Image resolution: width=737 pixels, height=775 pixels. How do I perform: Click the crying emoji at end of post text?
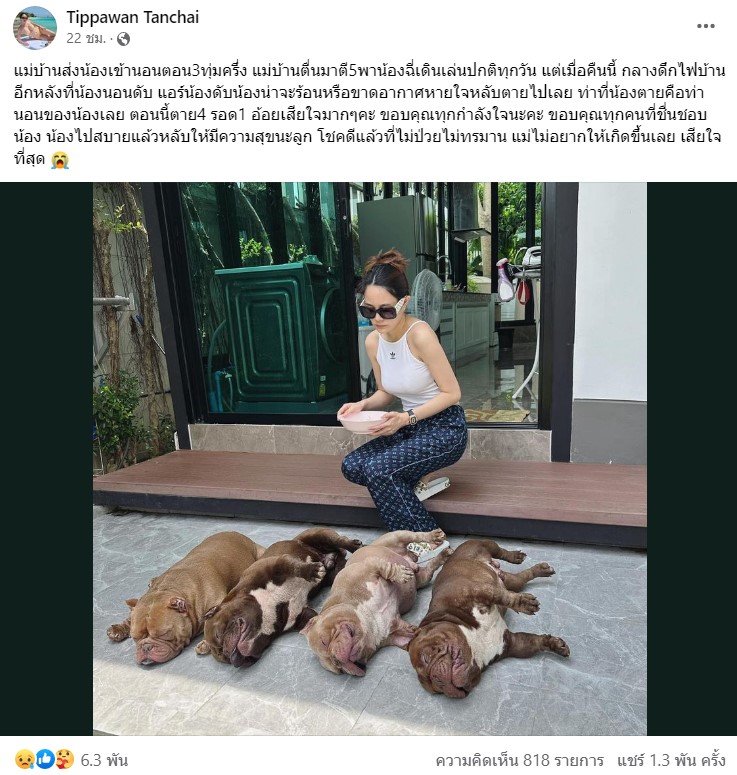(60, 160)
